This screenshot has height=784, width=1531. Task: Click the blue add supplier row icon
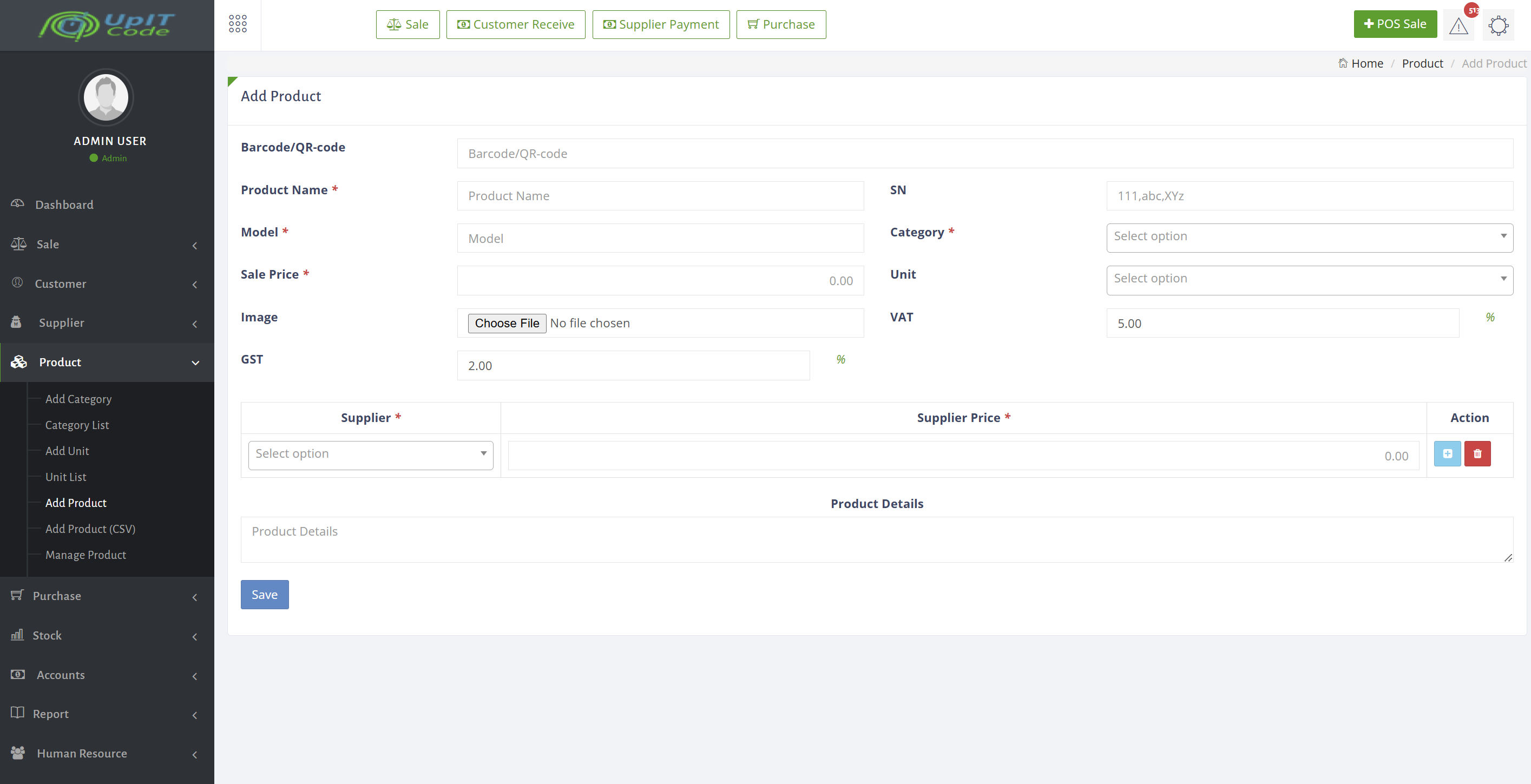(1447, 453)
